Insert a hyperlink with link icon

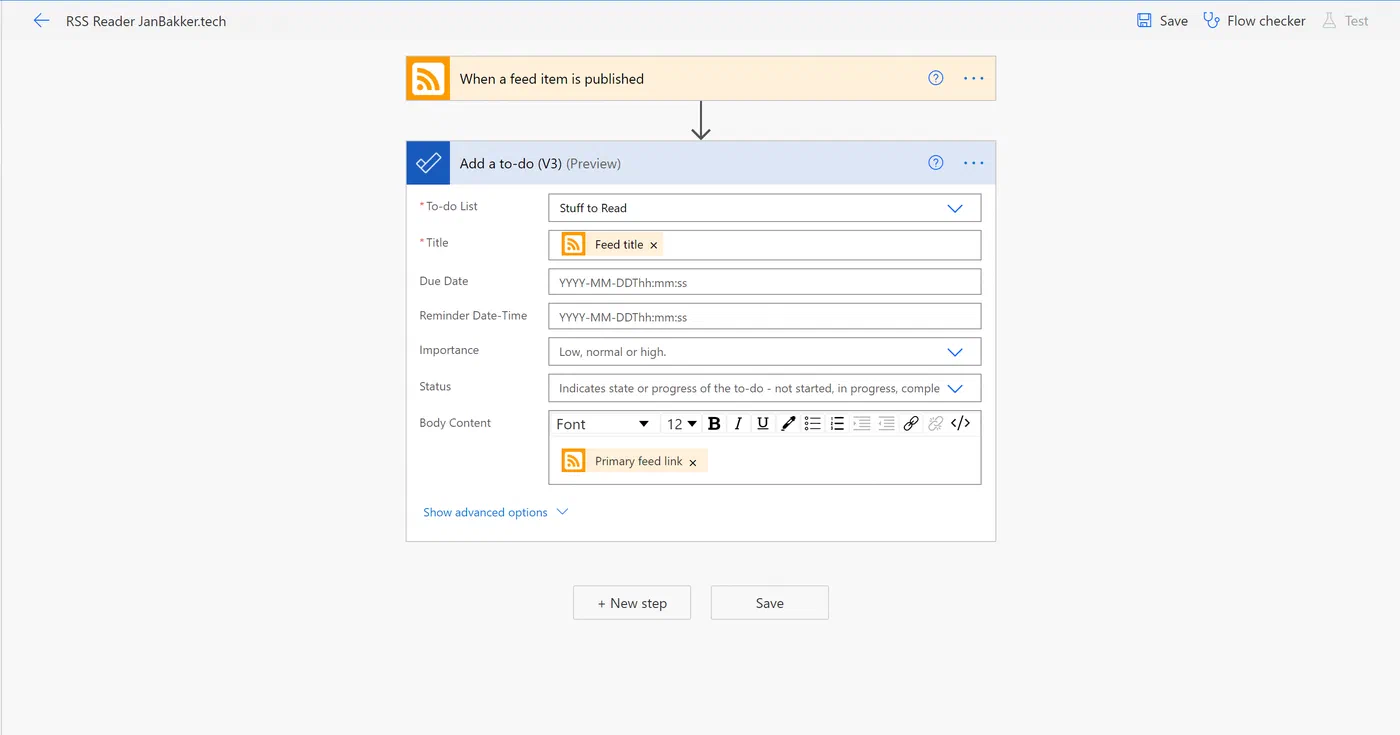point(911,424)
